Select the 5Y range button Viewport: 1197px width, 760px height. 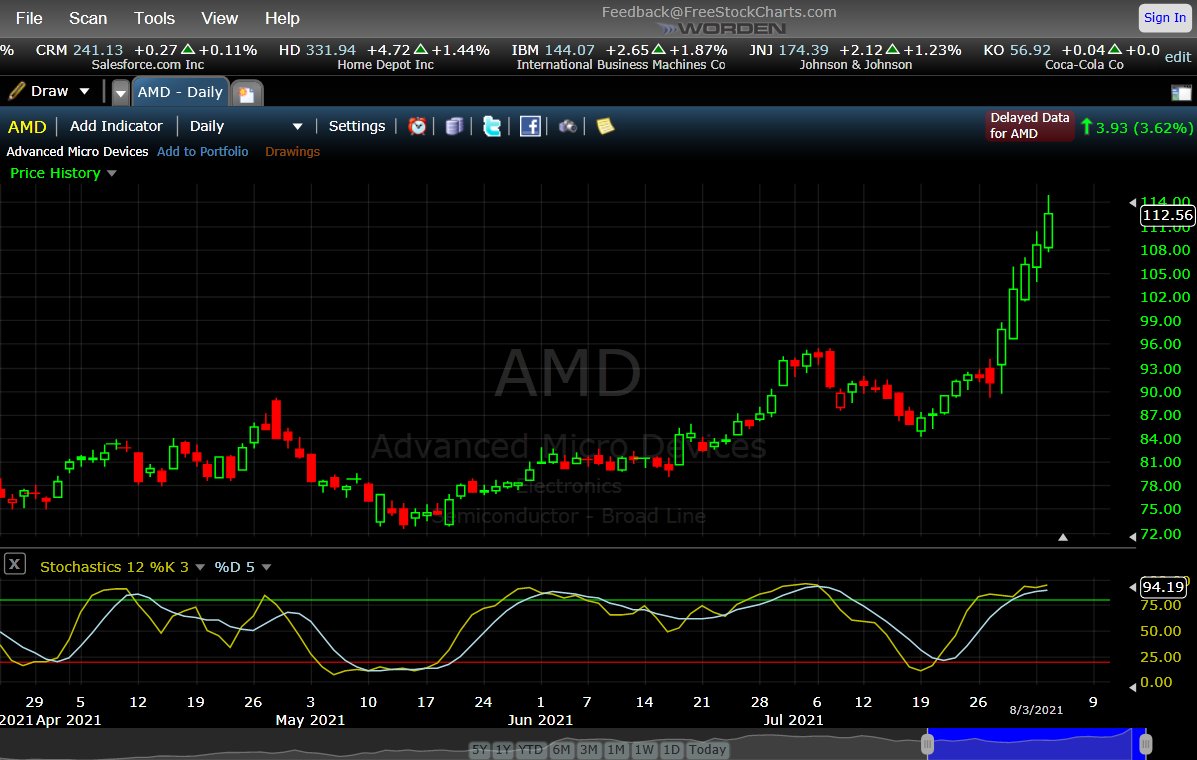coord(479,749)
